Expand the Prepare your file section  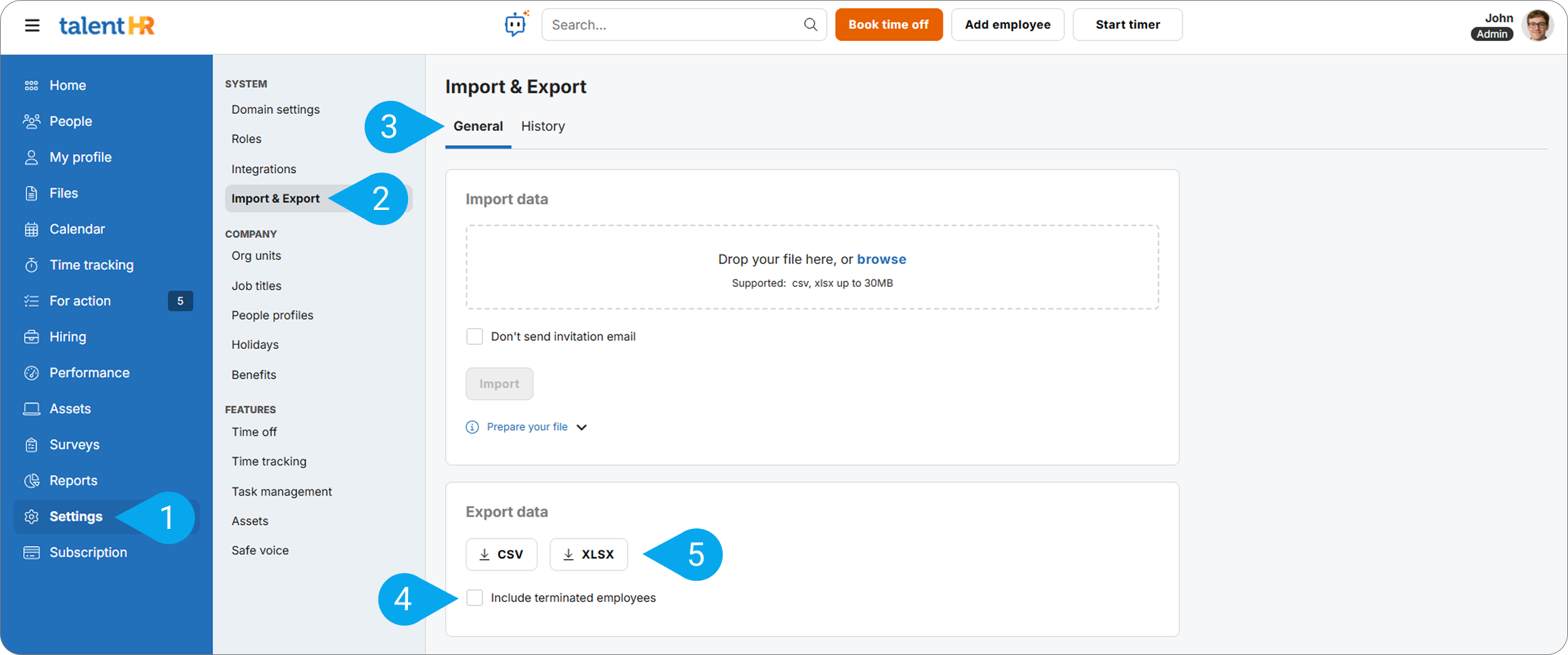click(x=527, y=427)
